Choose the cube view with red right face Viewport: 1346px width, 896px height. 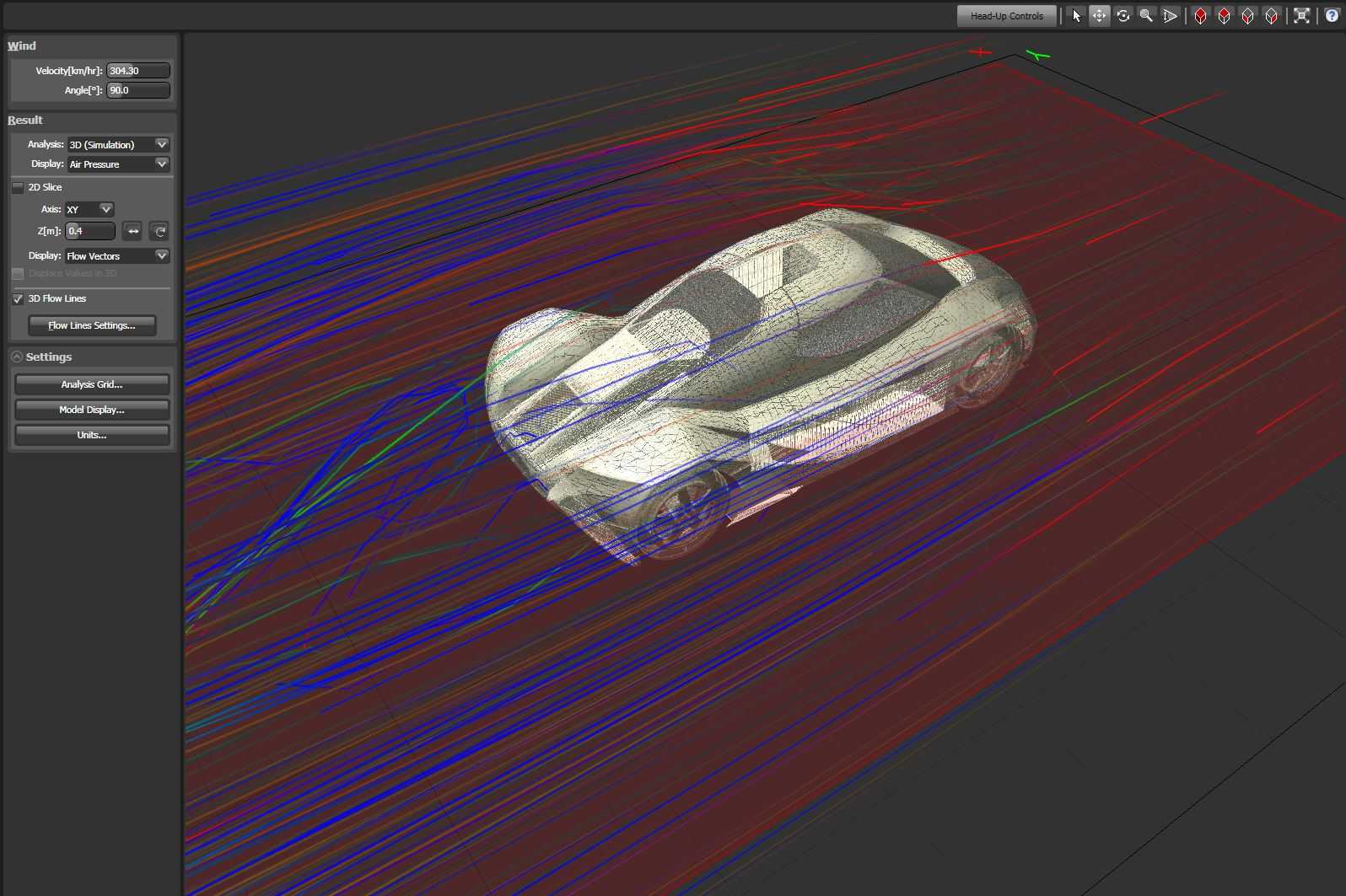coord(1272,16)
